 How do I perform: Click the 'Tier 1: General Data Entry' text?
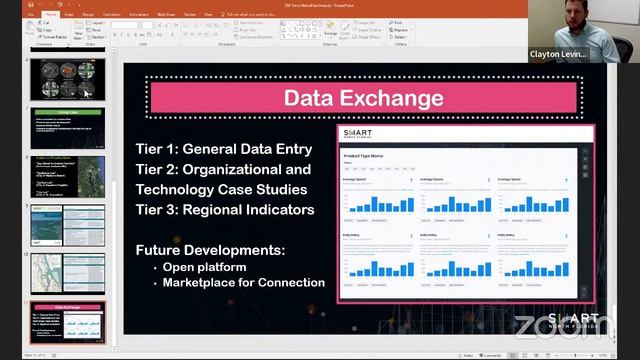pyautogui.click(x=224, y=149)
